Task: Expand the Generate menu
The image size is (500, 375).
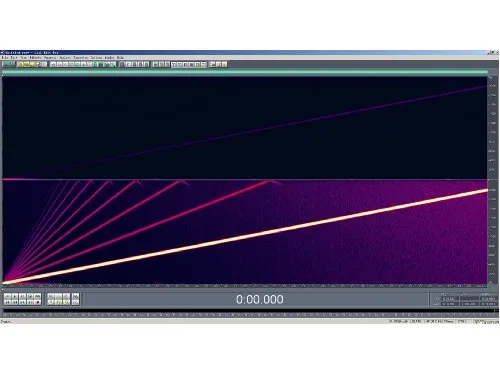Action: (50, 58)
